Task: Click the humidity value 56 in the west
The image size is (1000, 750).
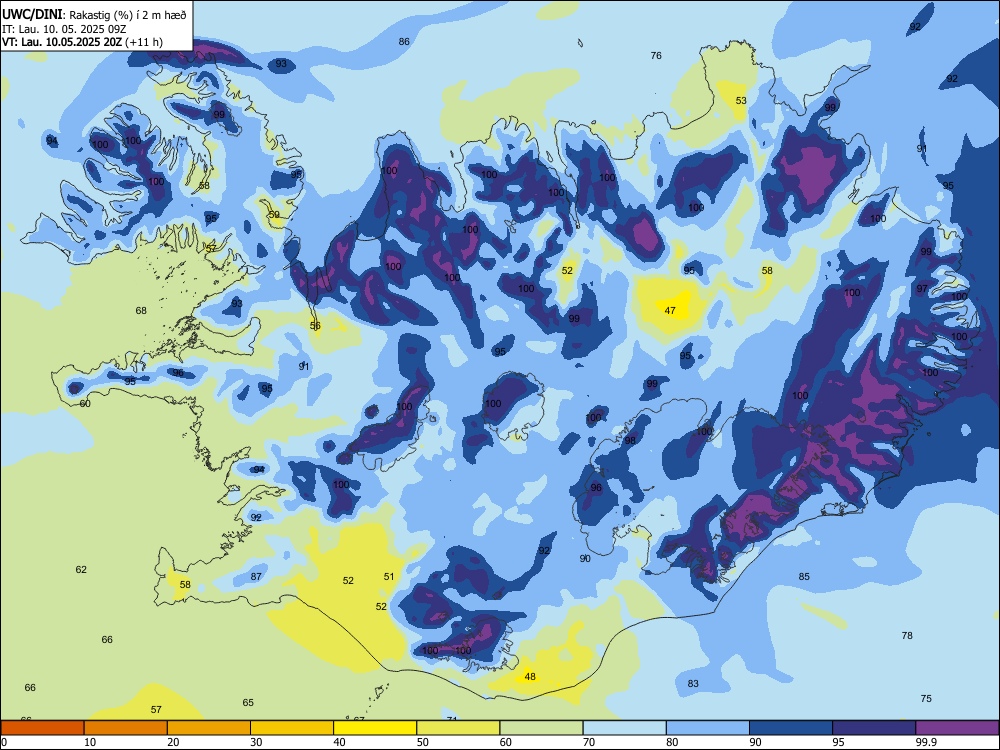Action: [315, 326]
